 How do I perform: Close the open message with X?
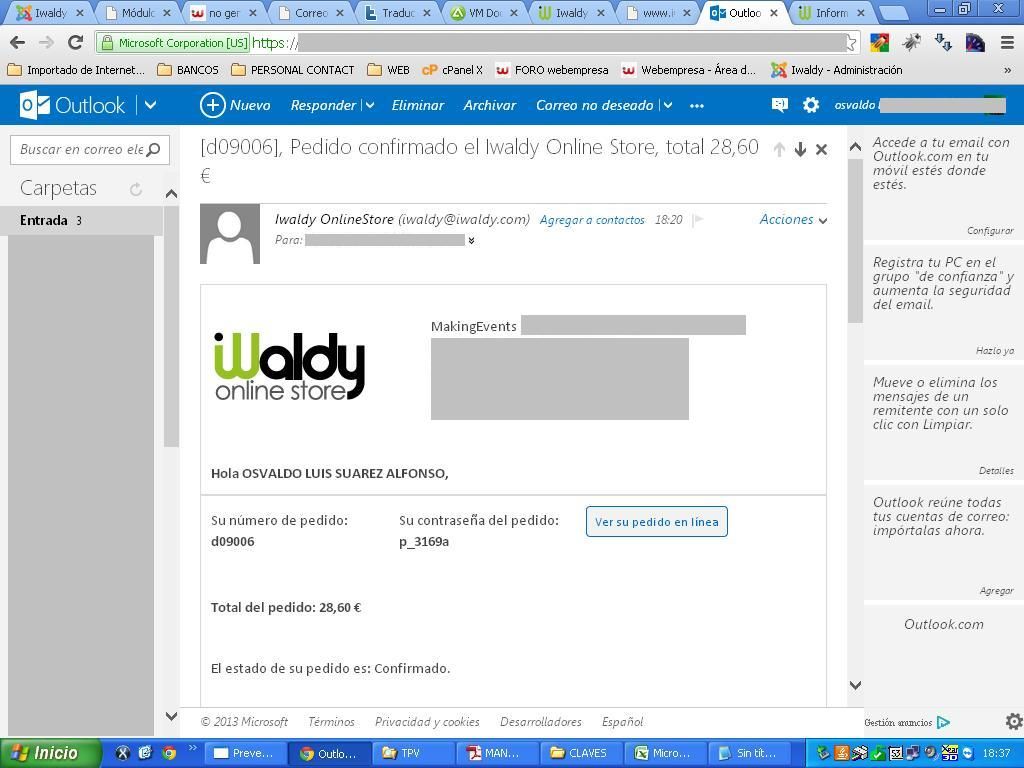pos(822,150)
